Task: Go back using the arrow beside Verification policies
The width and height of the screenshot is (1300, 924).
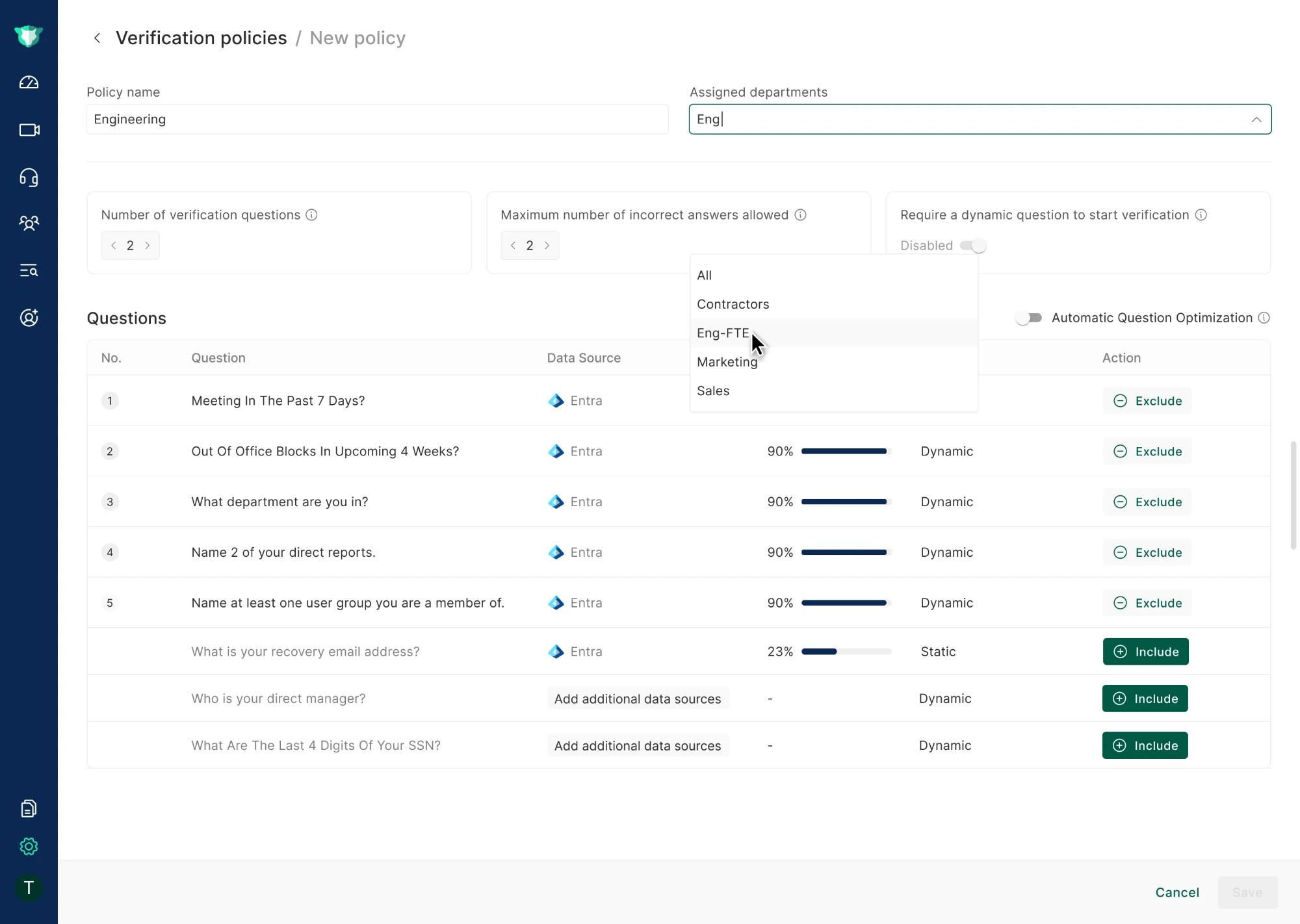Action: tap(97, 38)
